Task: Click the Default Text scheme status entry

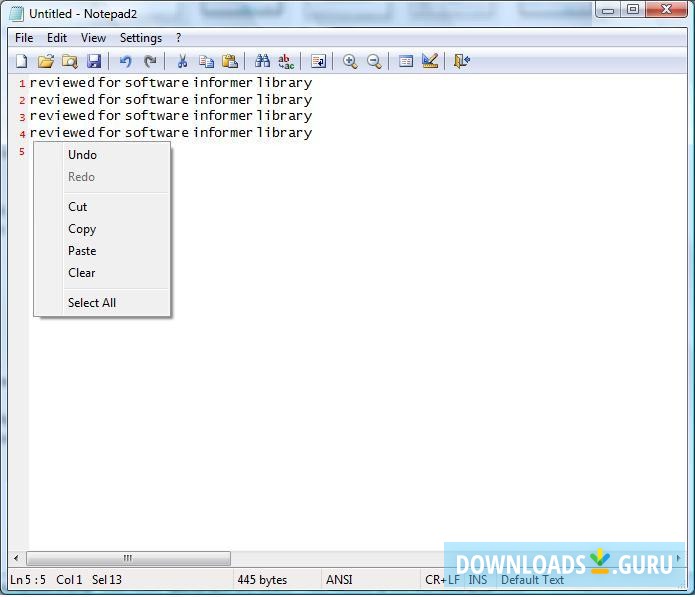Action: pos(532,580)
